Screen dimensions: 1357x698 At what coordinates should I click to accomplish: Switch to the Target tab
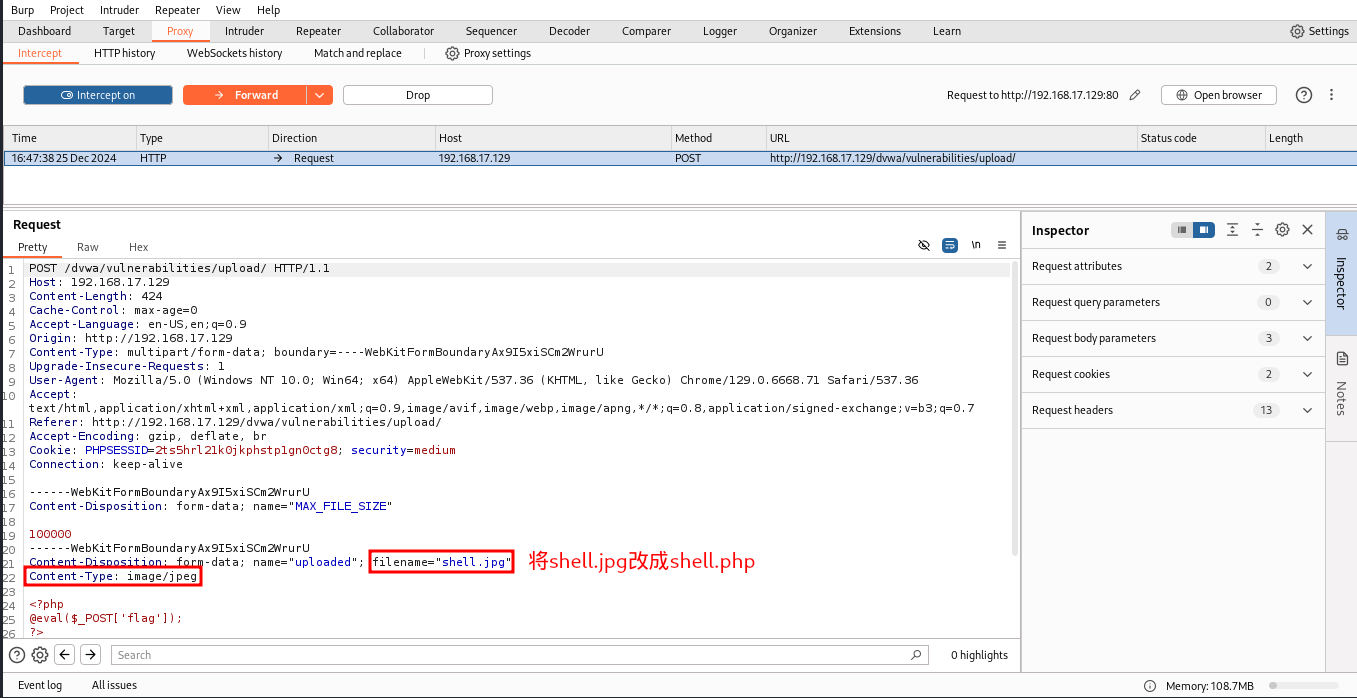pyautogui.click(x=119, y=31)
